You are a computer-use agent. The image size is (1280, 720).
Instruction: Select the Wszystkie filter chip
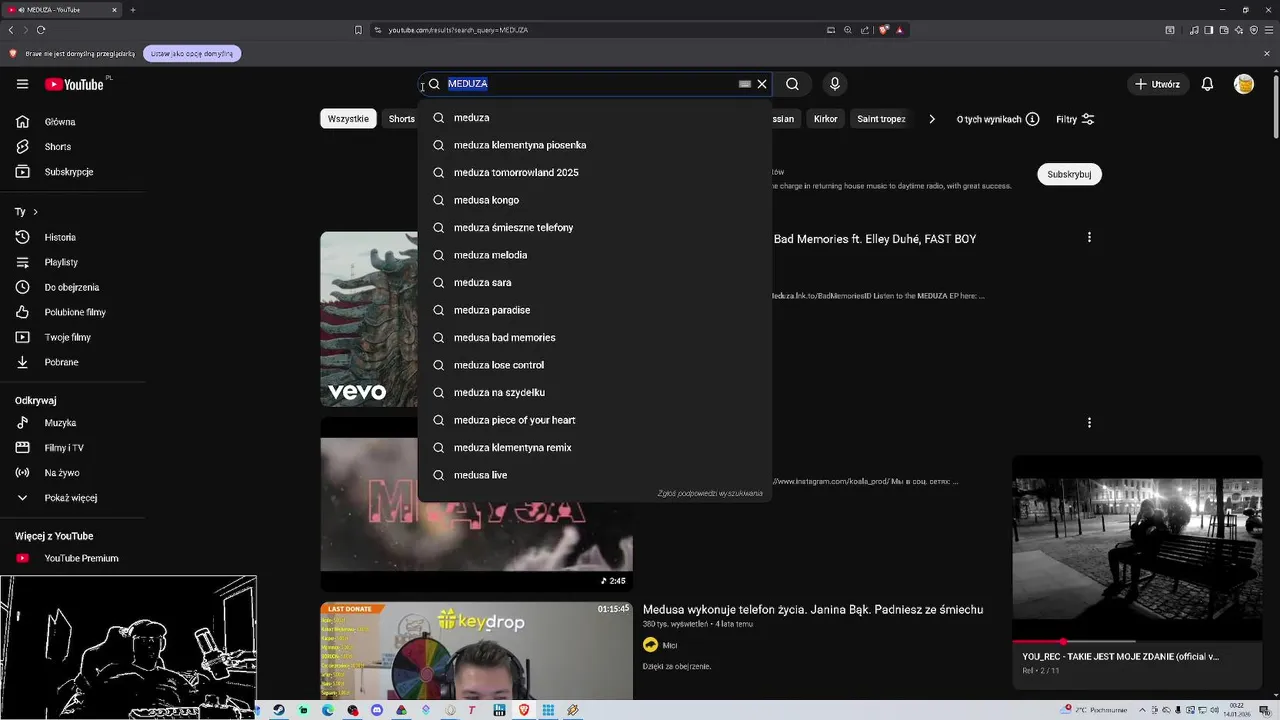pos(348,119)
